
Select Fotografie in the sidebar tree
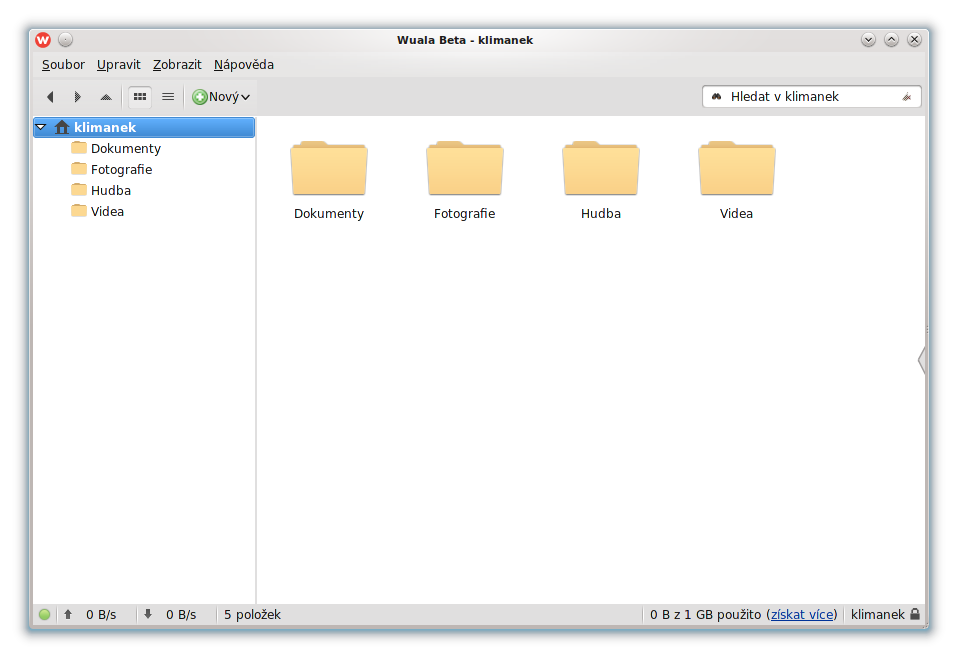pyautogui.click(x=121, y=169)
